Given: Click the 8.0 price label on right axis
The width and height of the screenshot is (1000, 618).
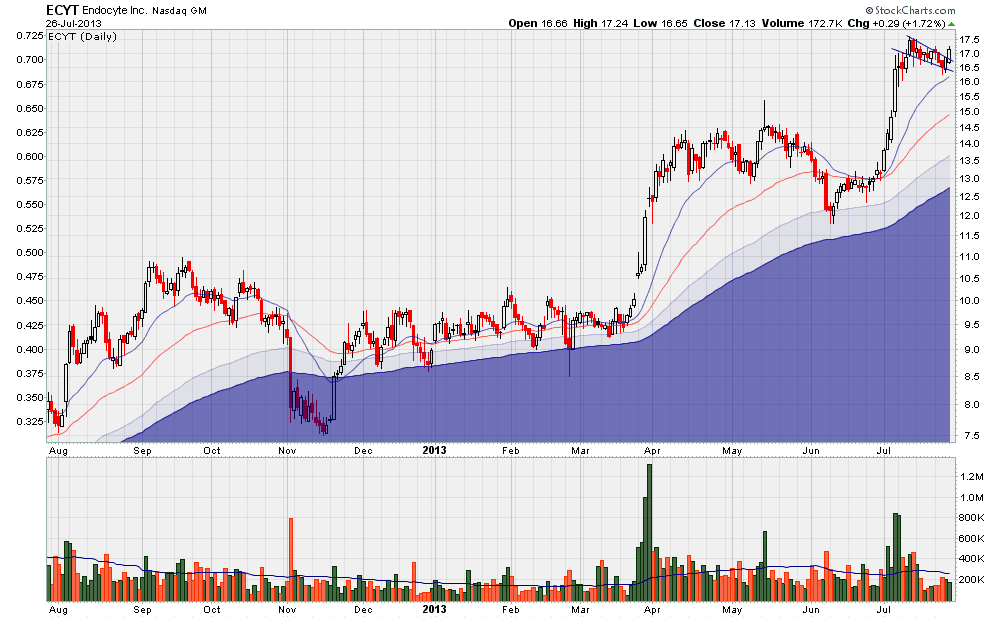Looking at the screenshot, I should click(x=971, y=404).
